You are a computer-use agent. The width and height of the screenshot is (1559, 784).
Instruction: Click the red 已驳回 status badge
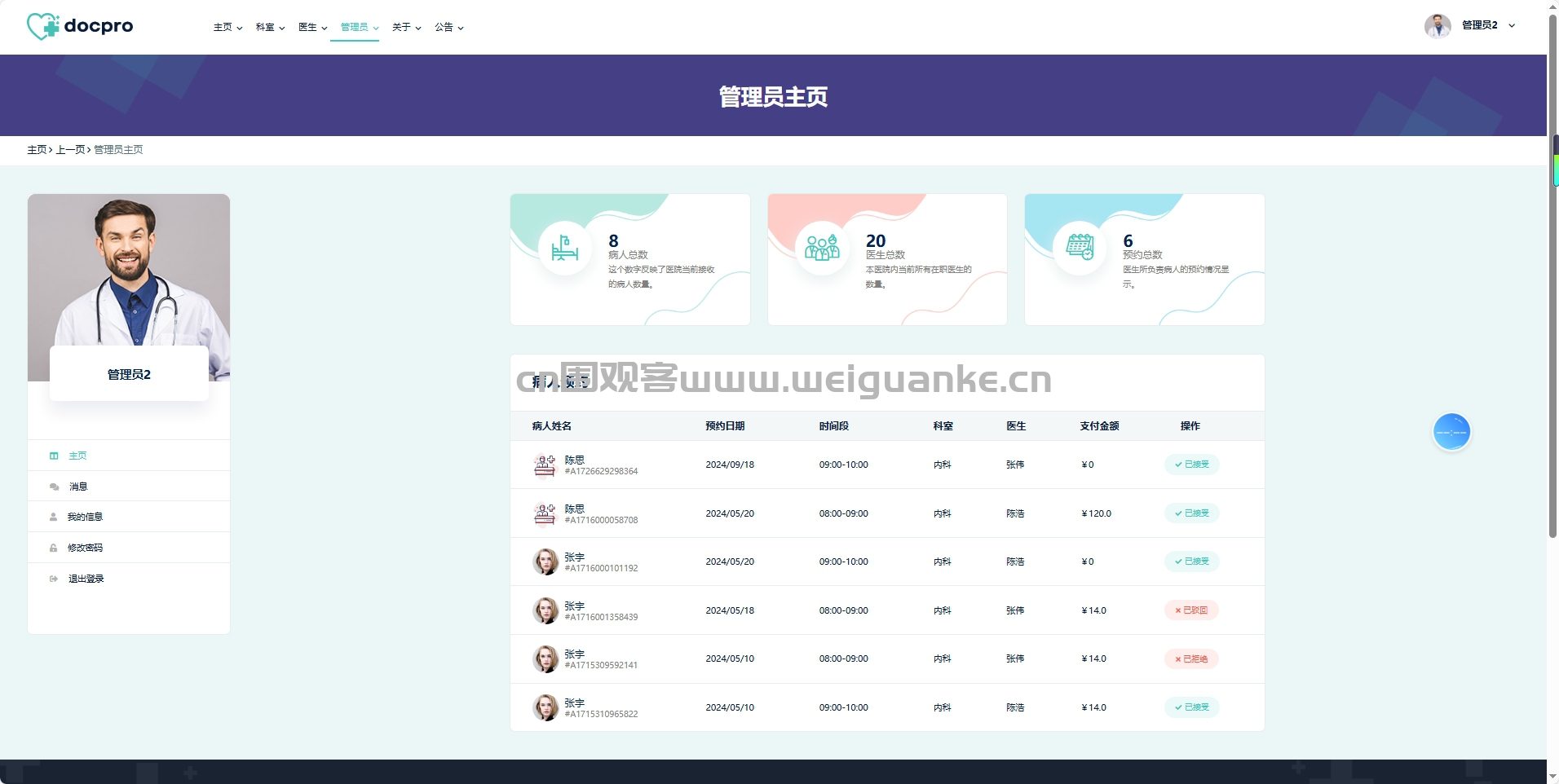coord(1191,610)
